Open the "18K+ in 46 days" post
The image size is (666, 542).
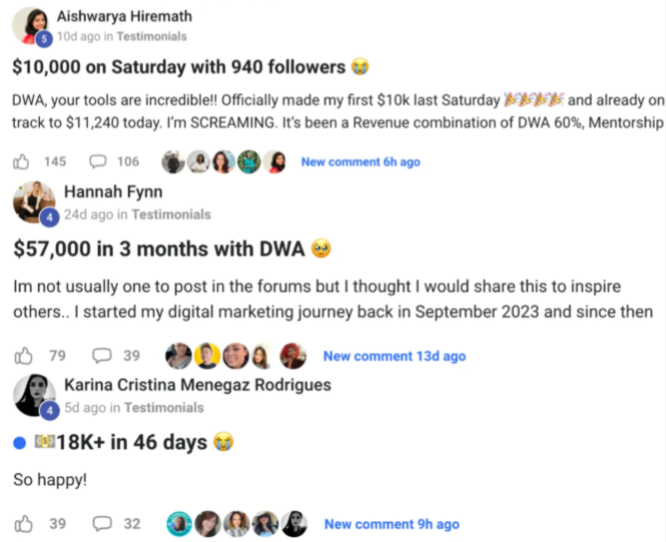pos(128,442)
